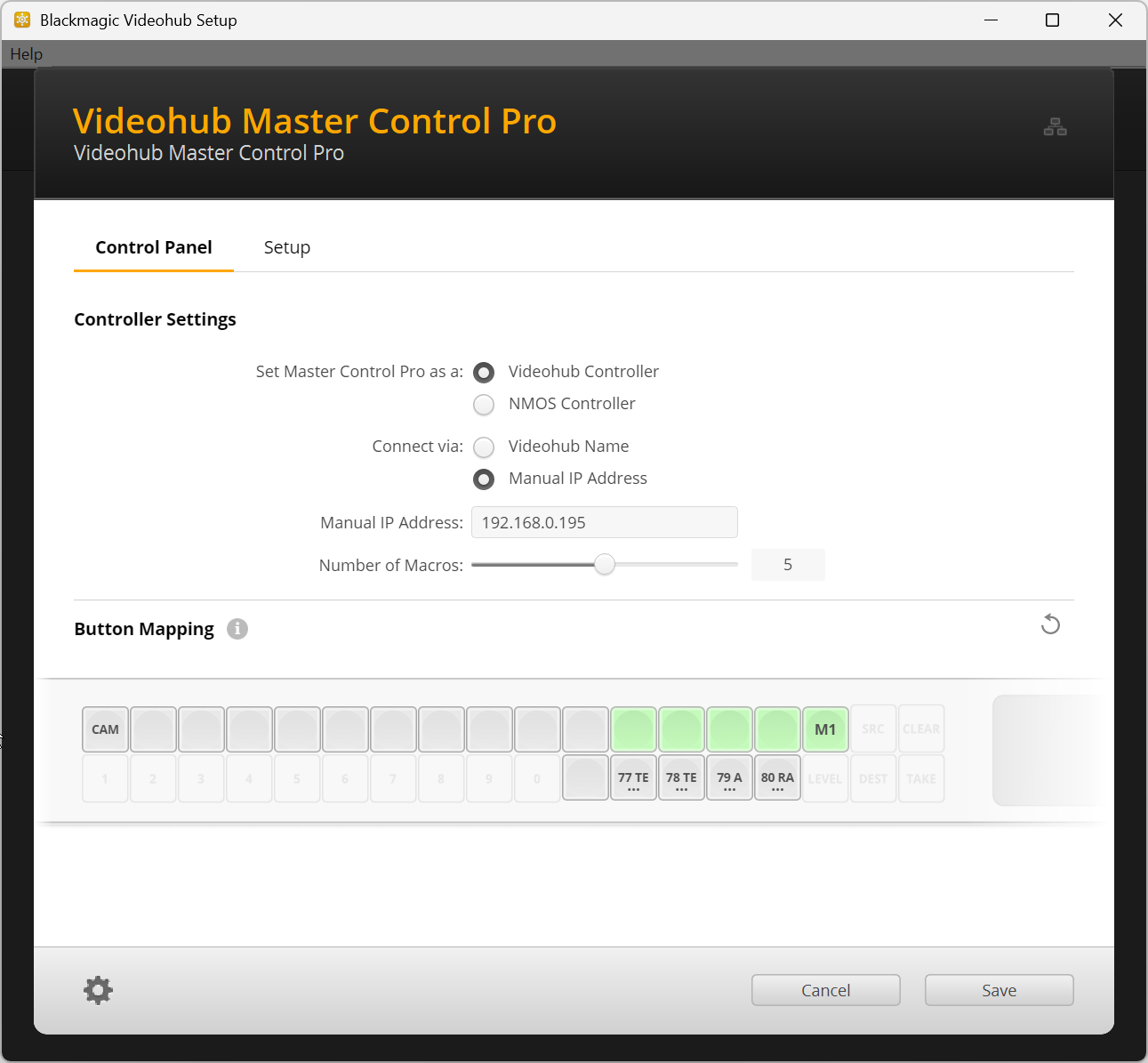This screenshot has width=1148, height=1063.
Task: Click the Save button
Action: click(x=999, y=990)
